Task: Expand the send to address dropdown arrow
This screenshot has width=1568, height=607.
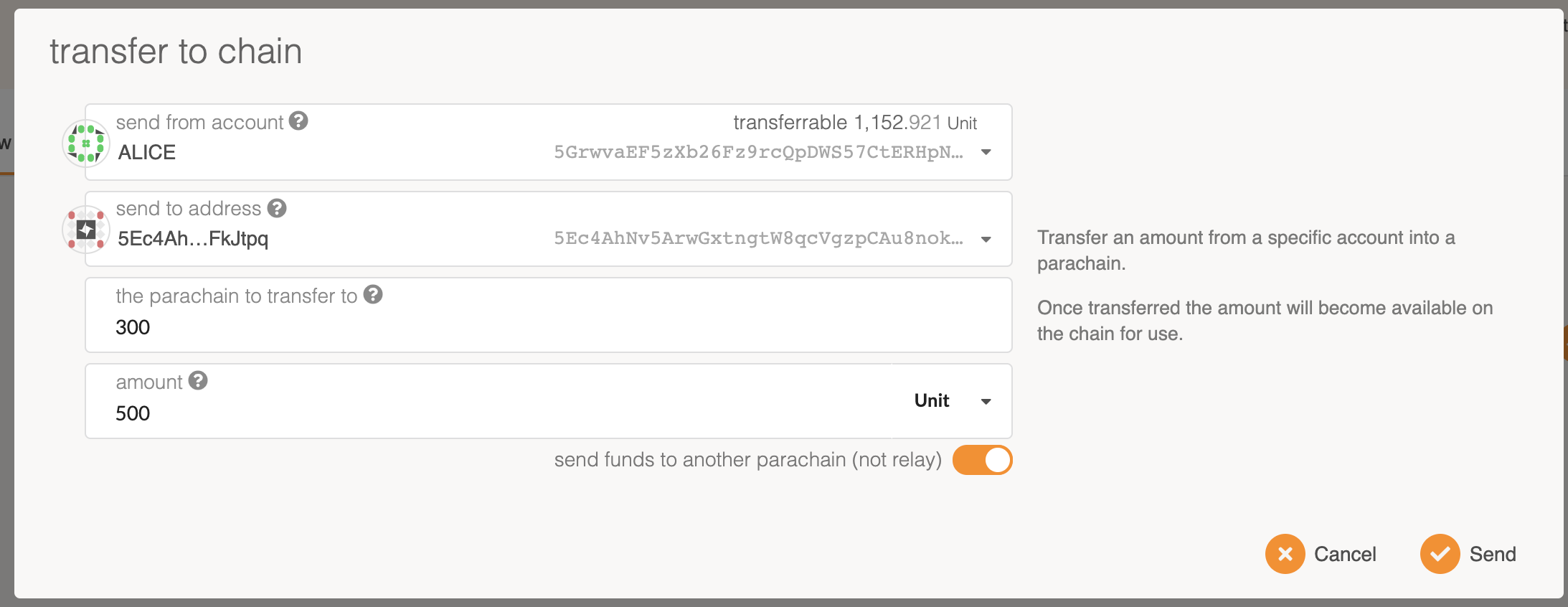Action: click(986, 239)
